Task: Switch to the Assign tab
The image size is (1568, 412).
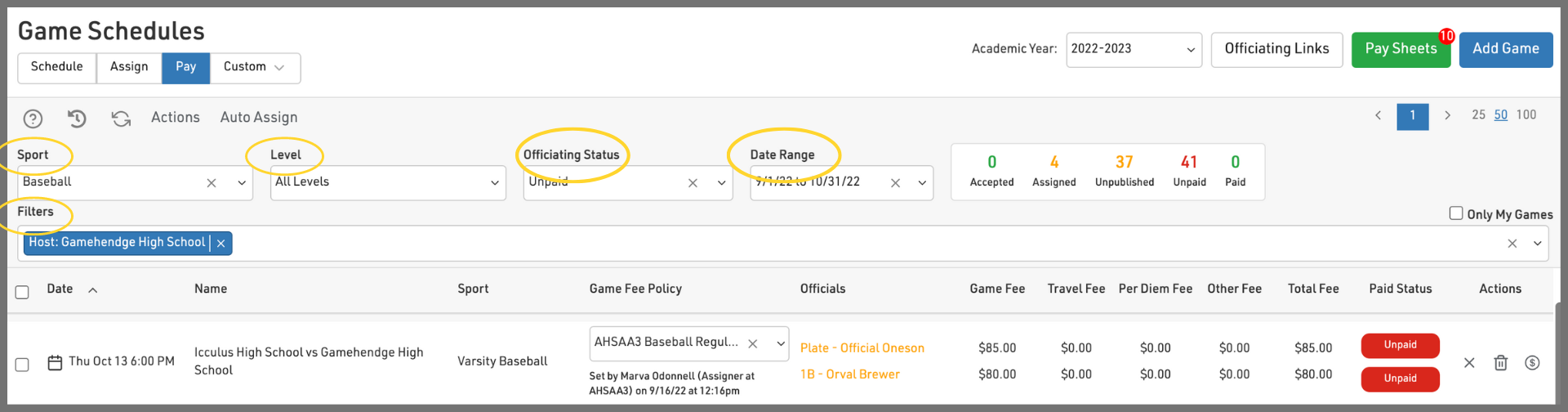Action: pos(129,67)
